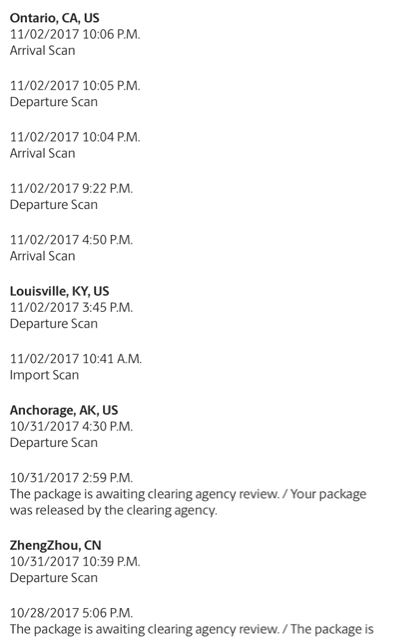This screenshot has height=640, width=394.
Task: Select the 10/31/2017 4:30 P.M. timestamp
Action: point(71,427)
